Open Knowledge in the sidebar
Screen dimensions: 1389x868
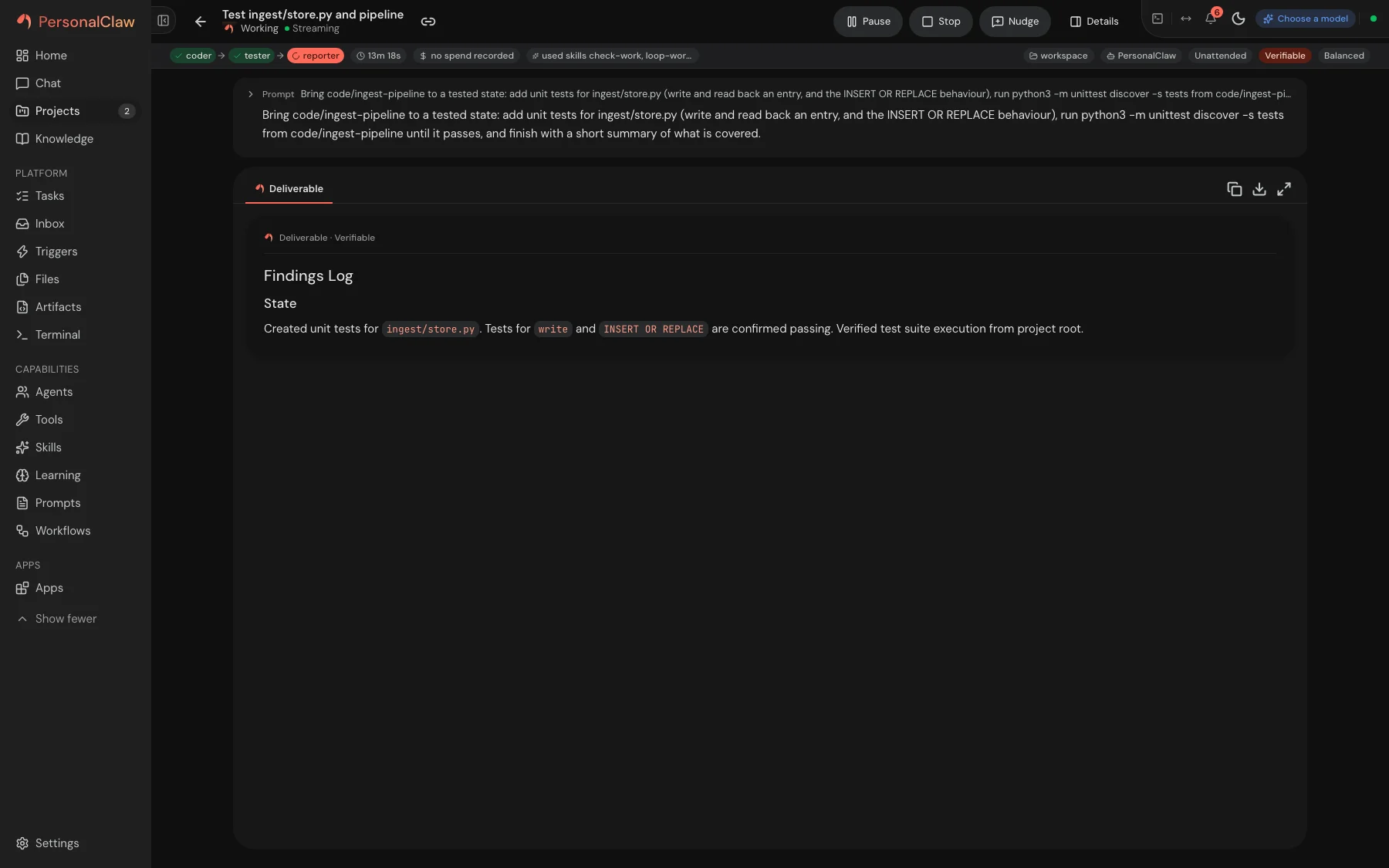coord(76,139)
